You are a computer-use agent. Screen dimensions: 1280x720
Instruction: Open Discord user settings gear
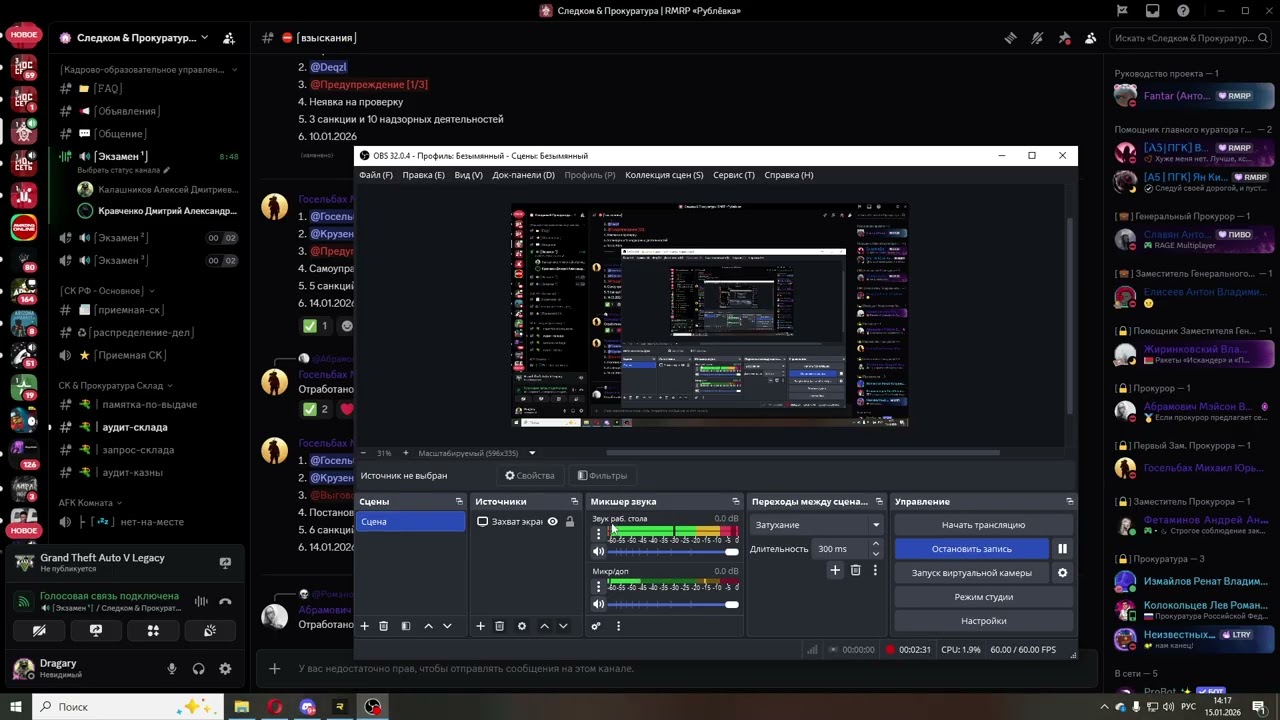[x=225, y=669]
